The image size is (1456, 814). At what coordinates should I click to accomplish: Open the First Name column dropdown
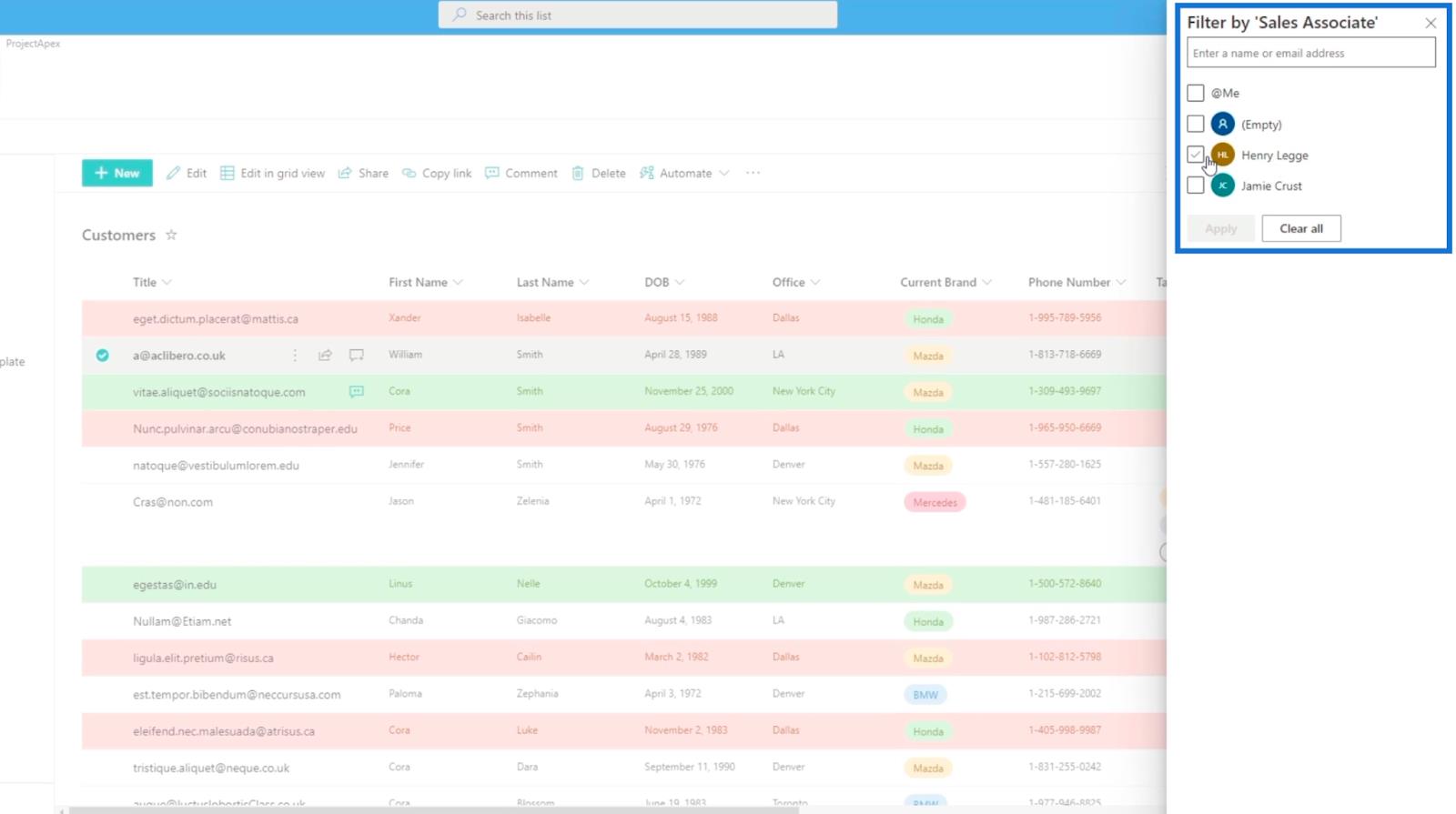pos(458,282)
